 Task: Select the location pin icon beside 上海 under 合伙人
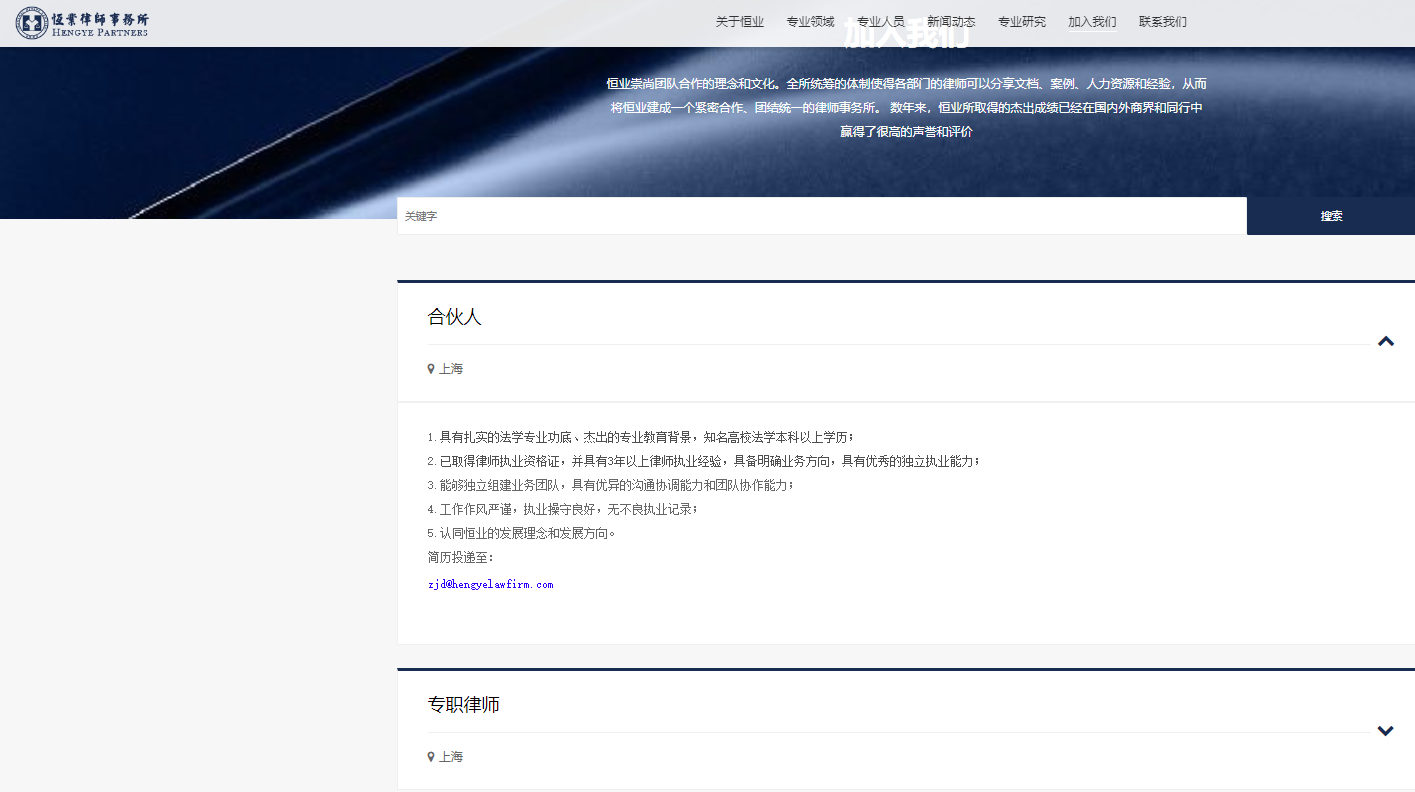tap(432, 368)
